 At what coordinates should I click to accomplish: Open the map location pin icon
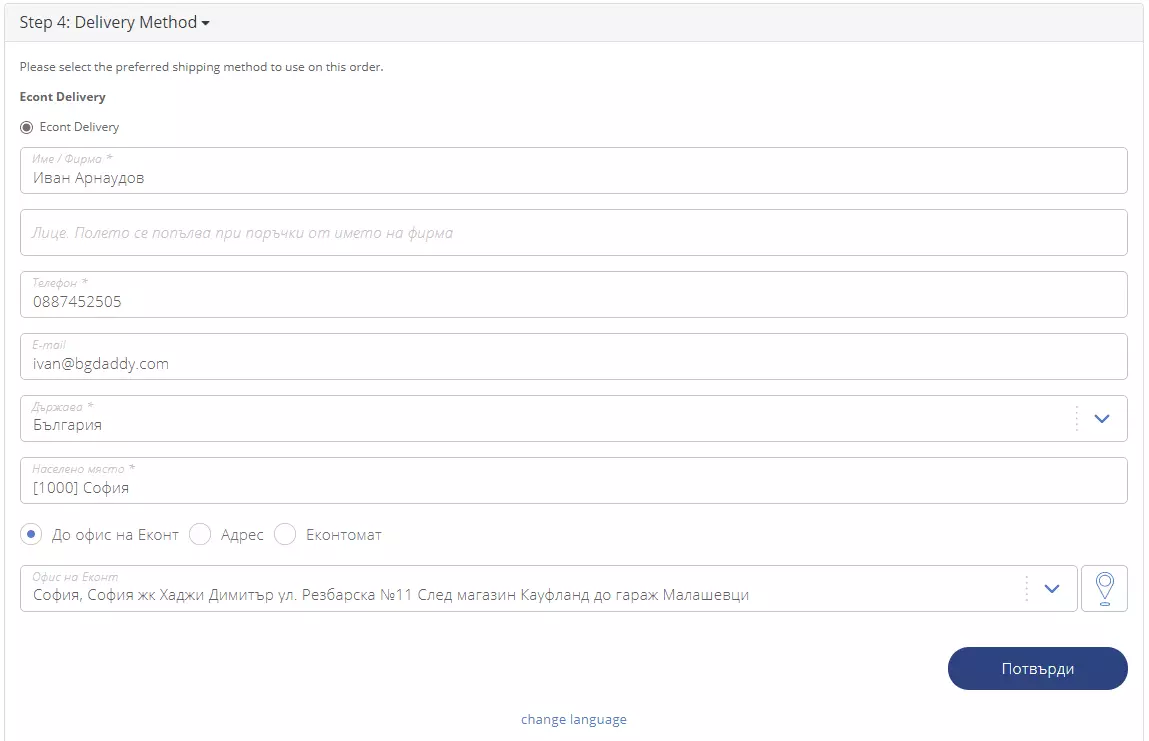pyautogui.click(x=1104, y=588)
